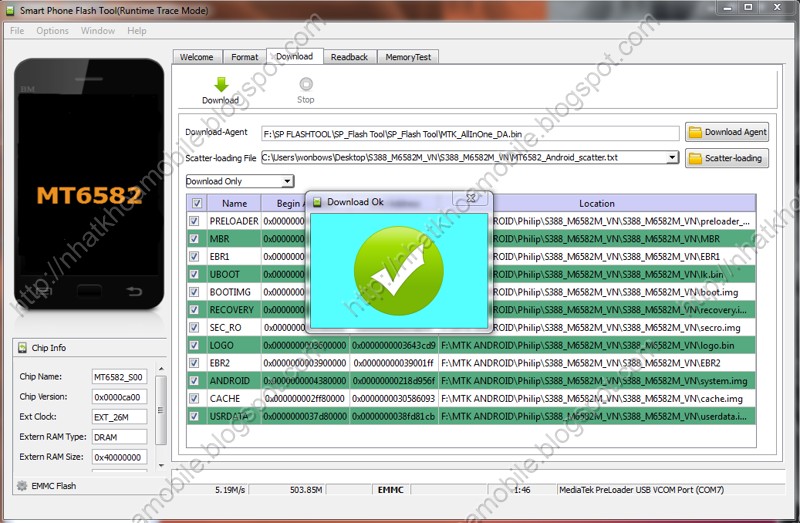Open the Options menu
800x523 pixels.
(52, 31)
